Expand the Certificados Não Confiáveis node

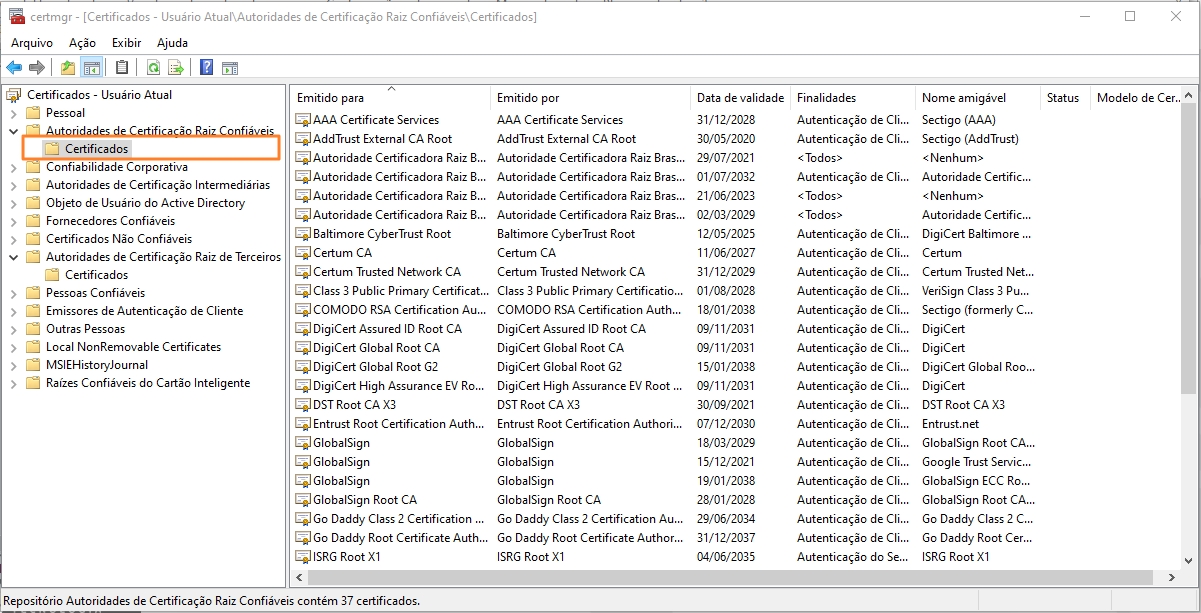[x=13, y=239]
